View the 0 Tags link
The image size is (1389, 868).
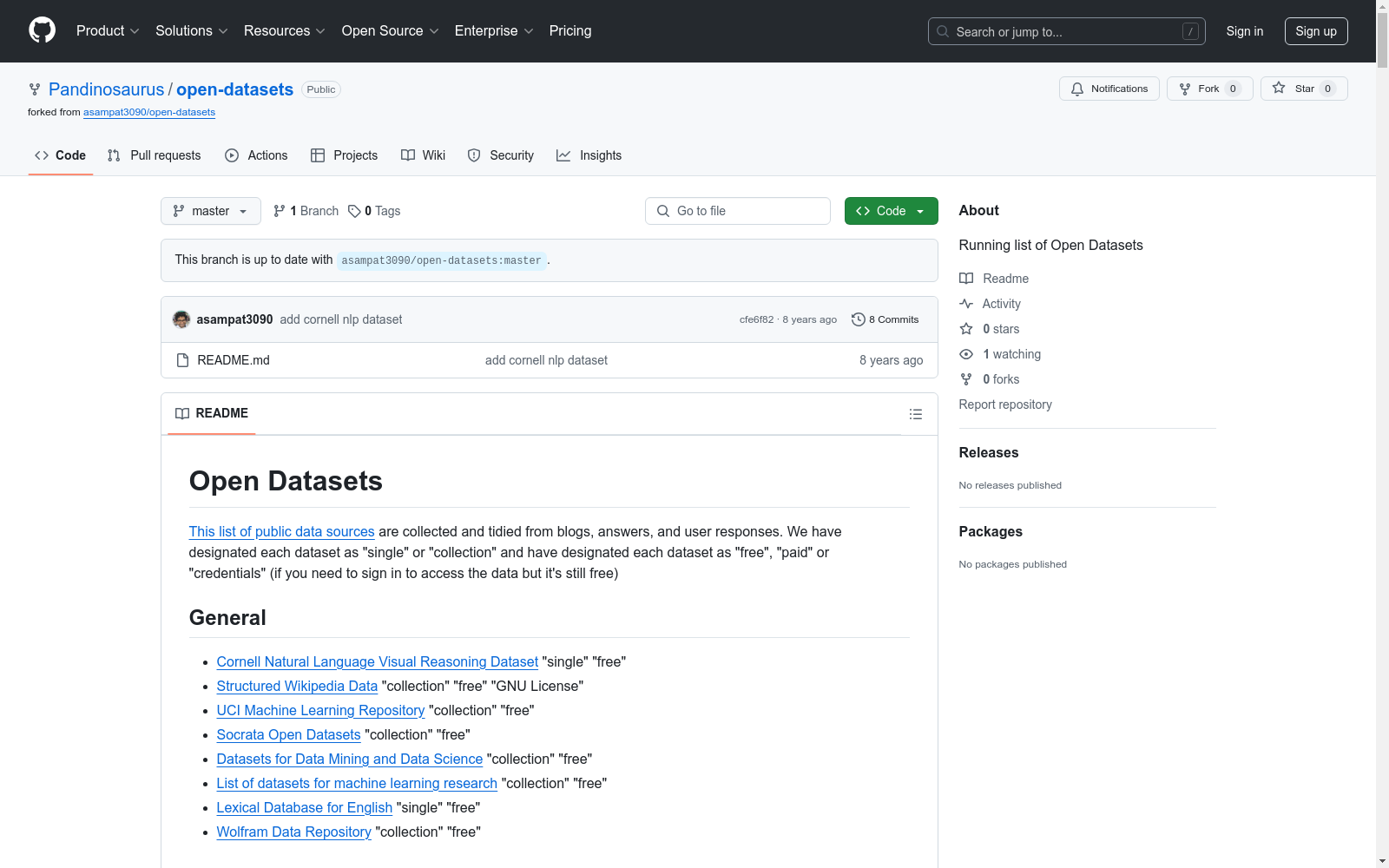coord(374,211)
